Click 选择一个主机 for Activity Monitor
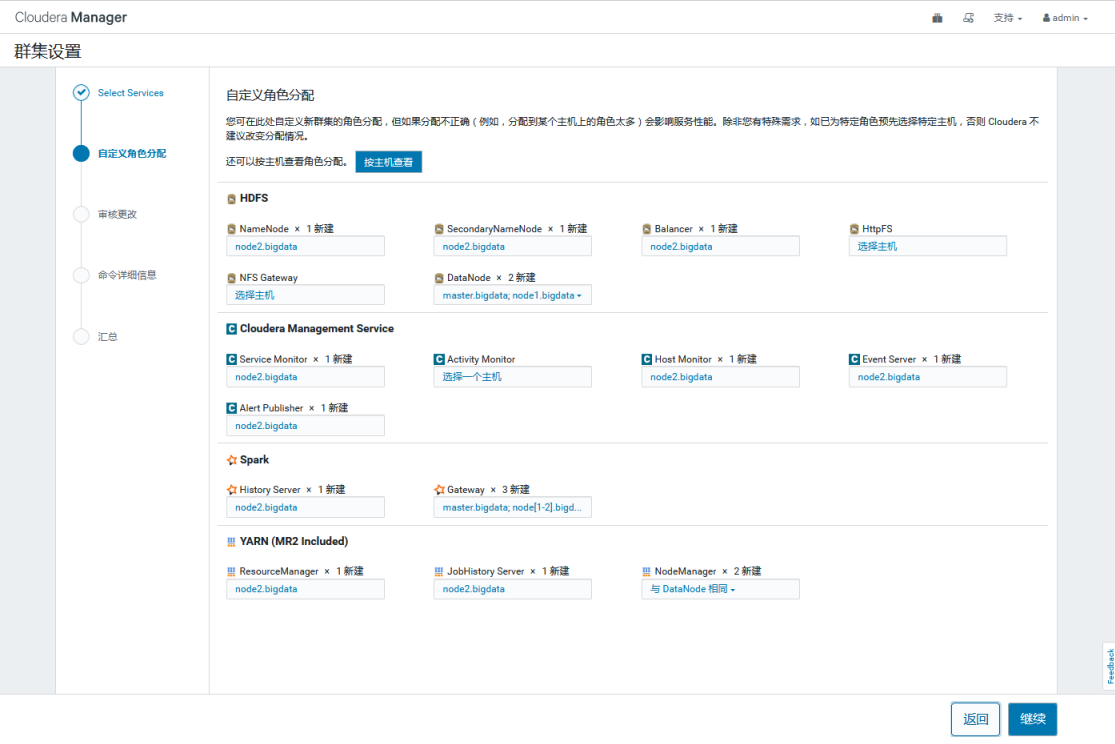The width and height of the screenshot is (1115, 744). (x=512, y=376)
